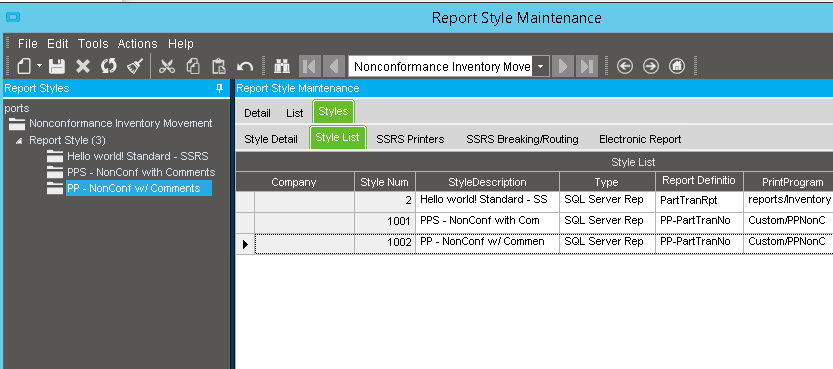833x369 pixels.
Task: Collapse the Report Style (3) tree node
Action: [x=19, y=141]
